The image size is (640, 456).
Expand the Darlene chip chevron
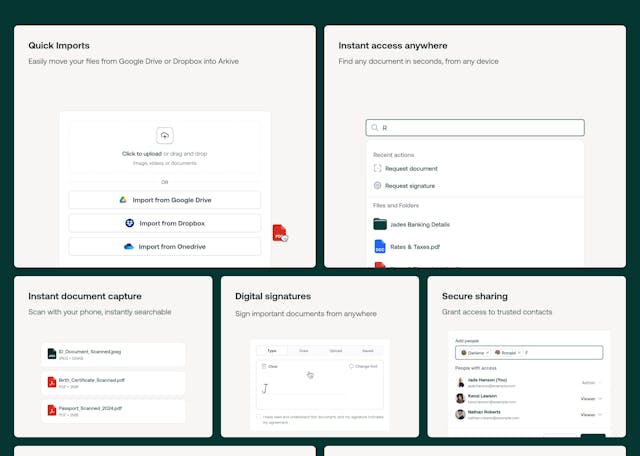487,353
